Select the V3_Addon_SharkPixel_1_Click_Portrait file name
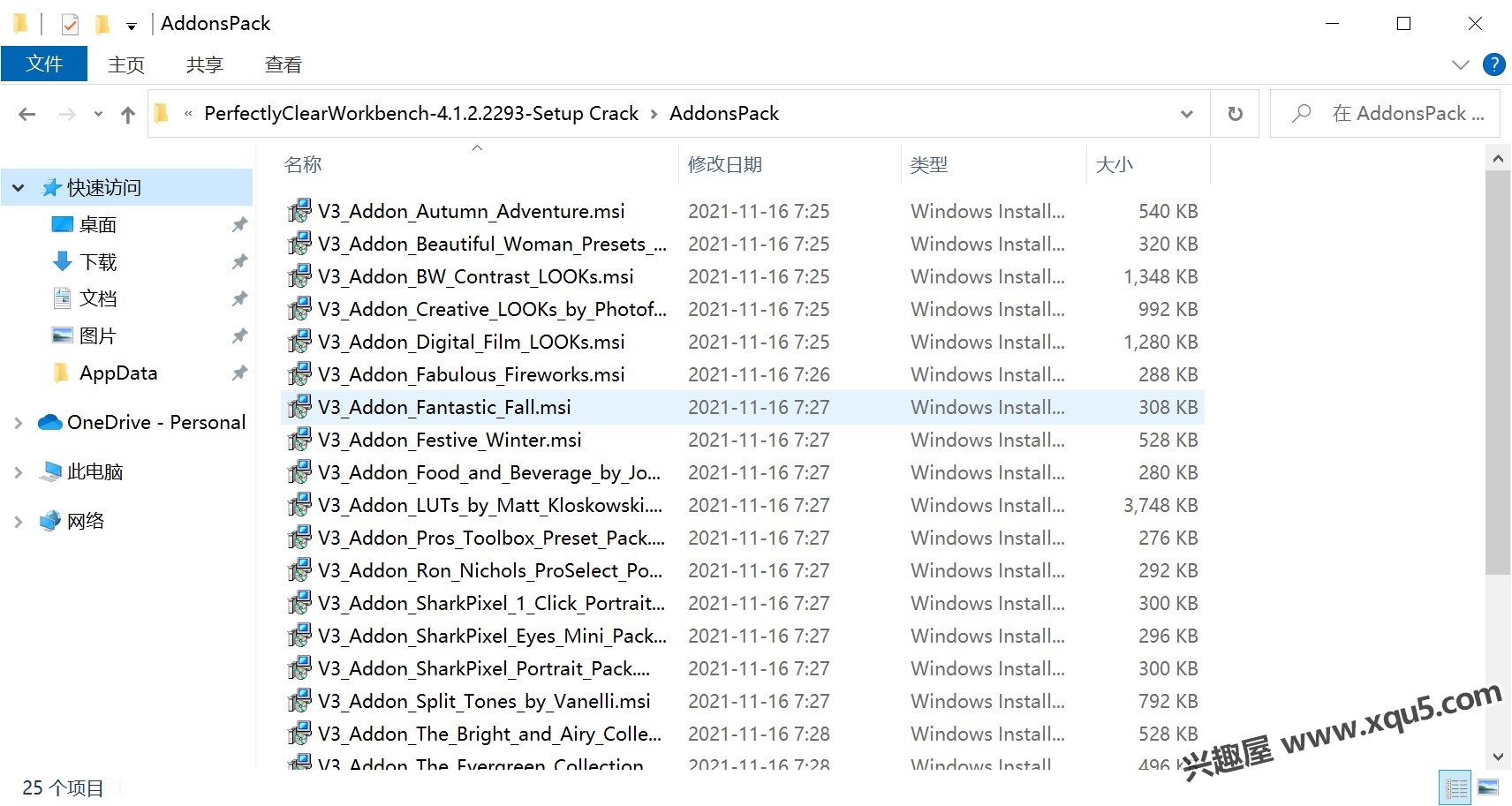Screen dimensions: 1512x806 pos(491,603)
